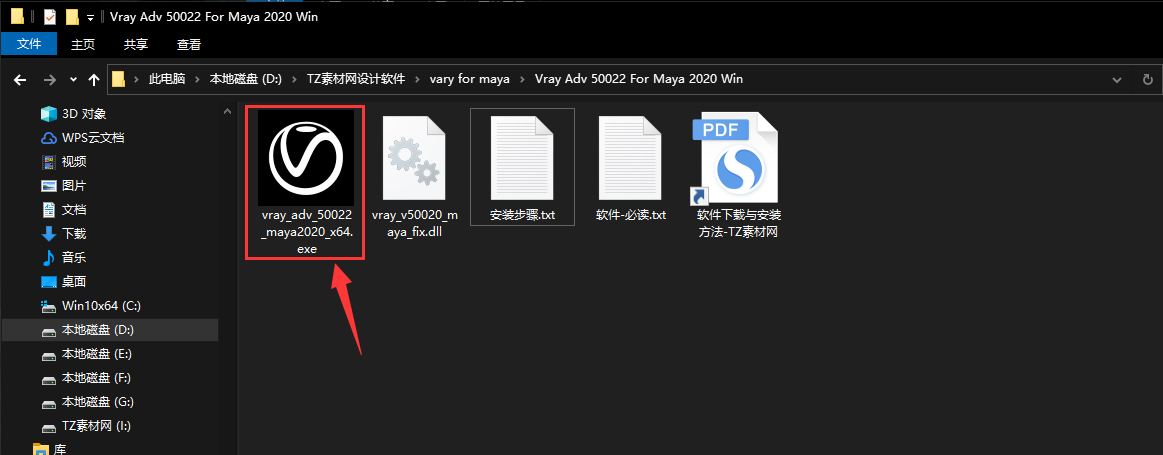This screenshot has height=455, width=1163.
Task: Expand the chevron after 此电脑 breadcrumb
Action: [x=198, y=79]
